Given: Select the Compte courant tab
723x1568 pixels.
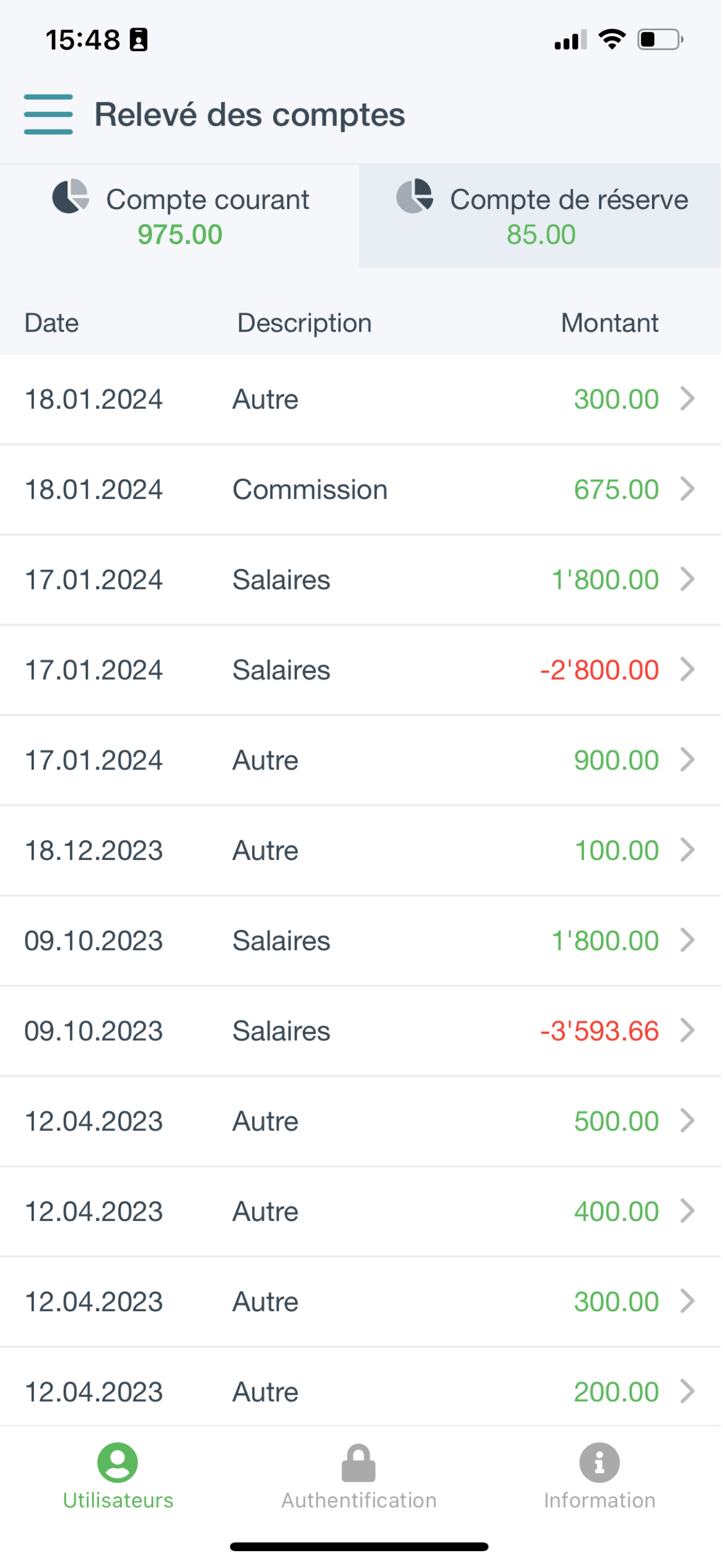Looking at the screenshot, I should [180, 216].
